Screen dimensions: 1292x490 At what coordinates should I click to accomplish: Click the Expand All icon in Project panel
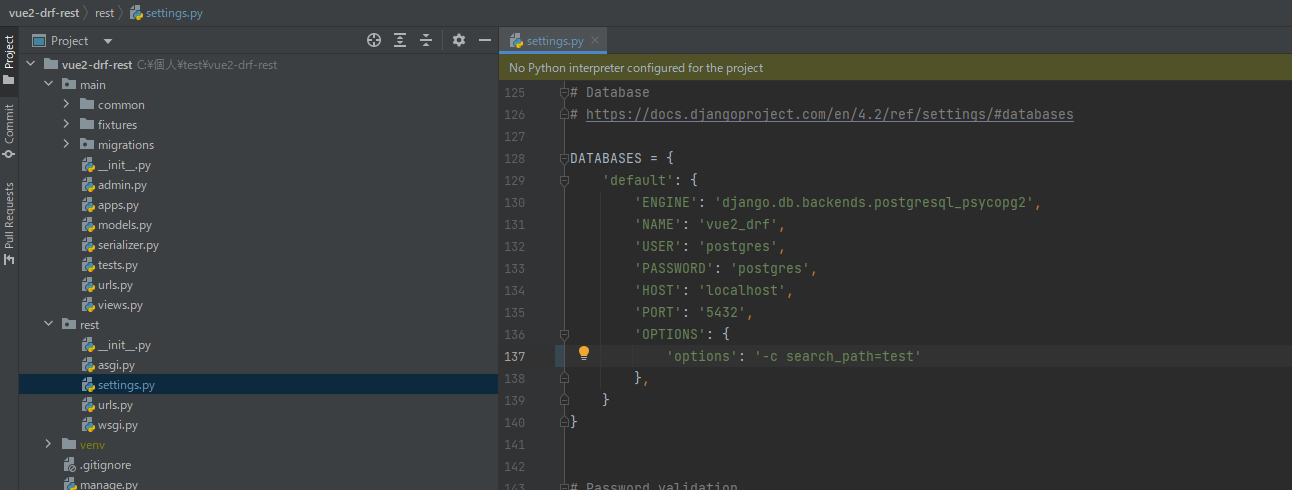click(400, 40)
